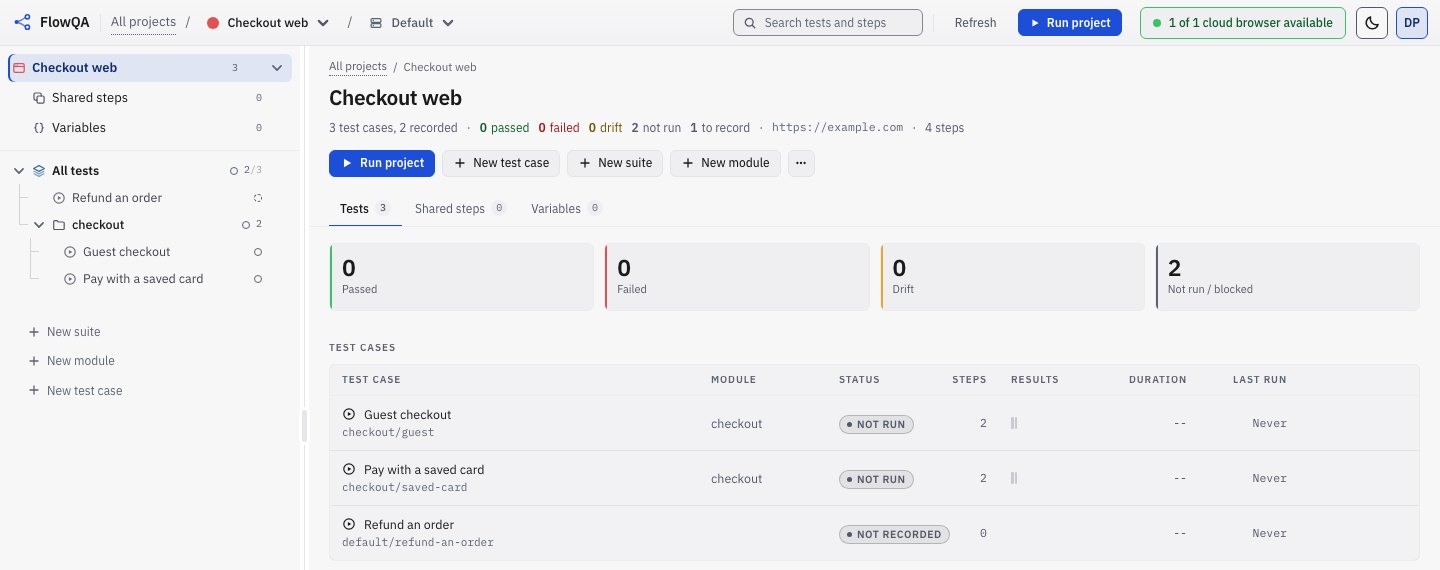Click status circle for Pay with a saved card in sidebar
Image resolution: width=1440 pixels, height=570 pixels.
(x=258, y=279)
